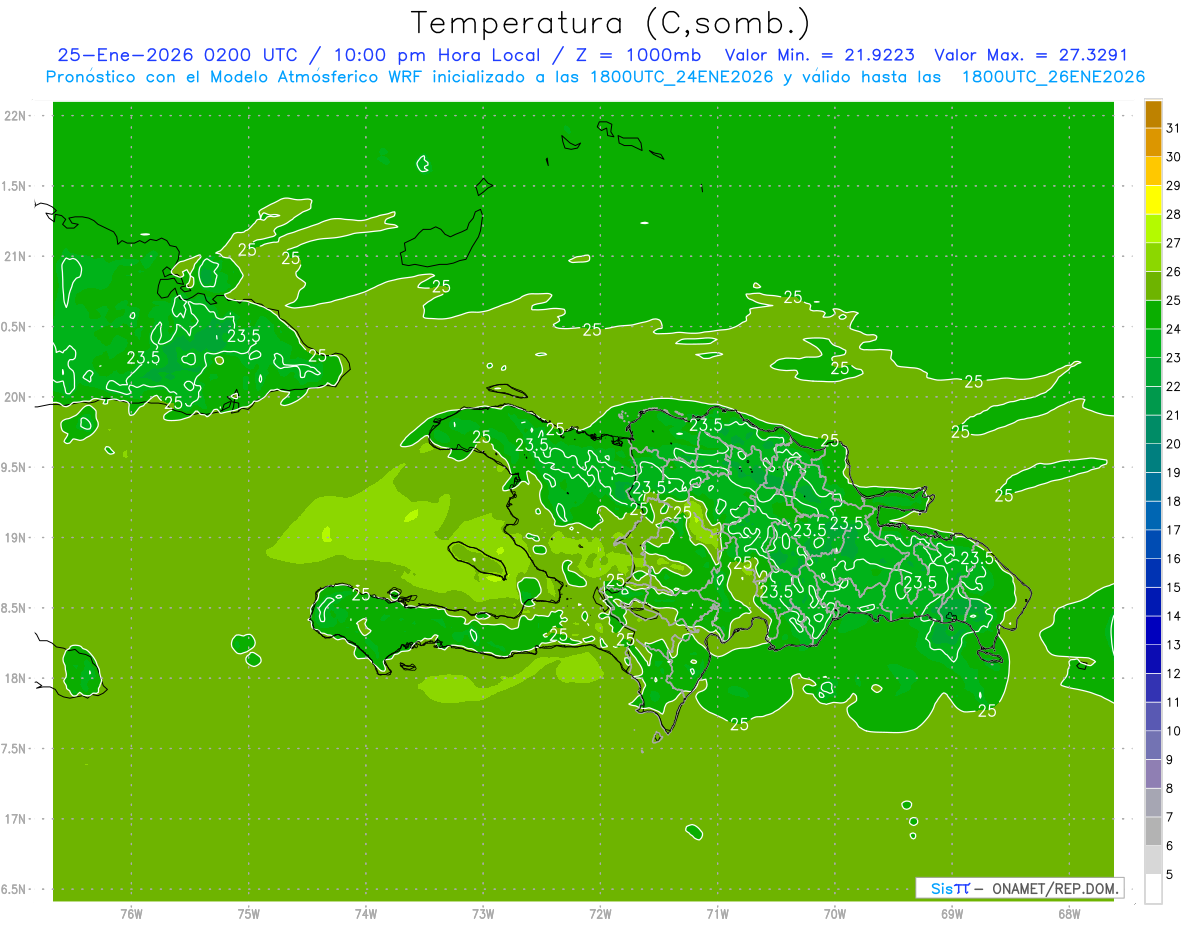Screen dimensions: 1200x927
Task: Click the gray swatch between 6 and 7
Action: pyautogui.click(x=1153, y=831)
